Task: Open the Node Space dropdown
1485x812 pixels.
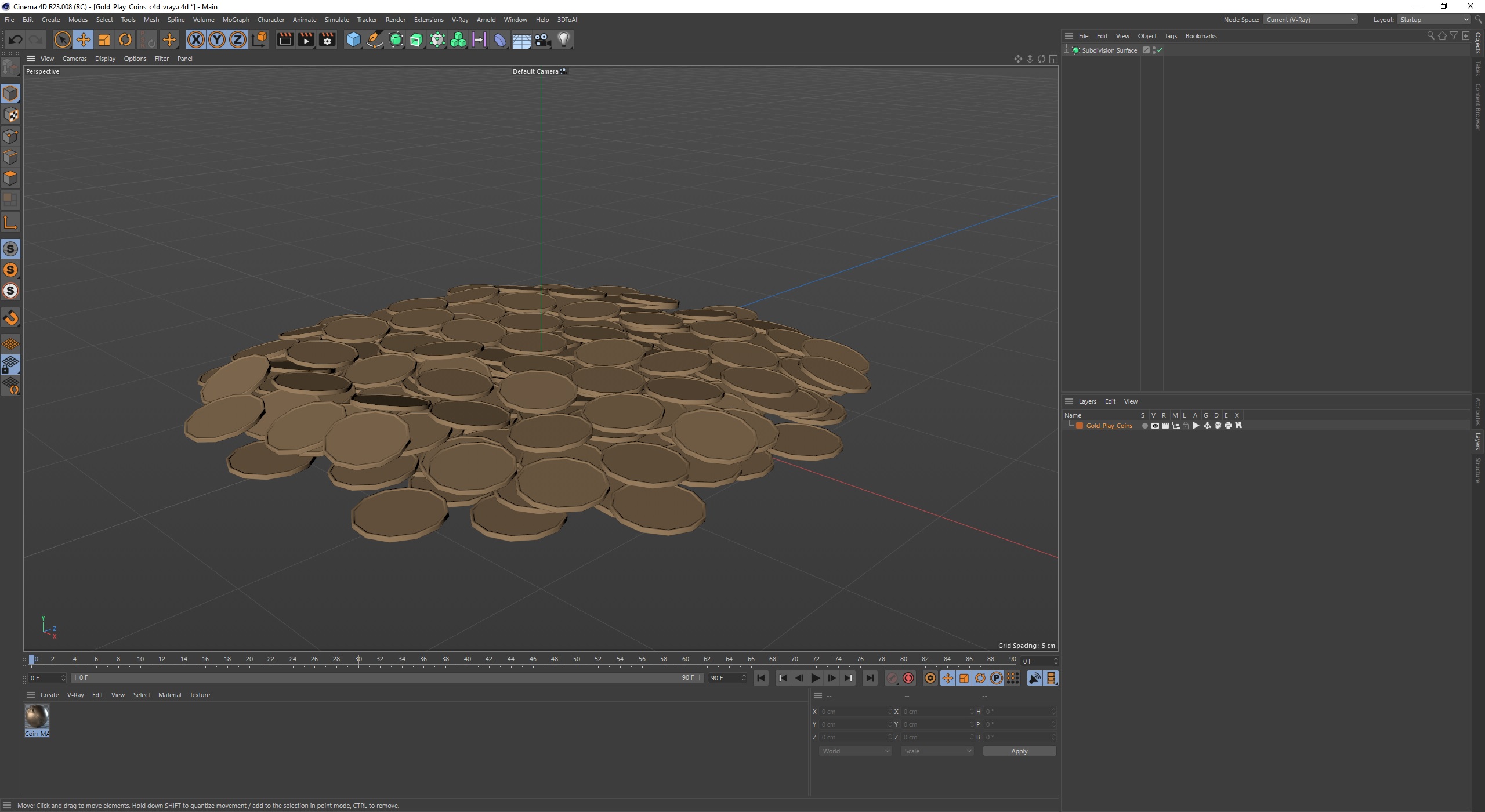Action: tap(1310, 20)
